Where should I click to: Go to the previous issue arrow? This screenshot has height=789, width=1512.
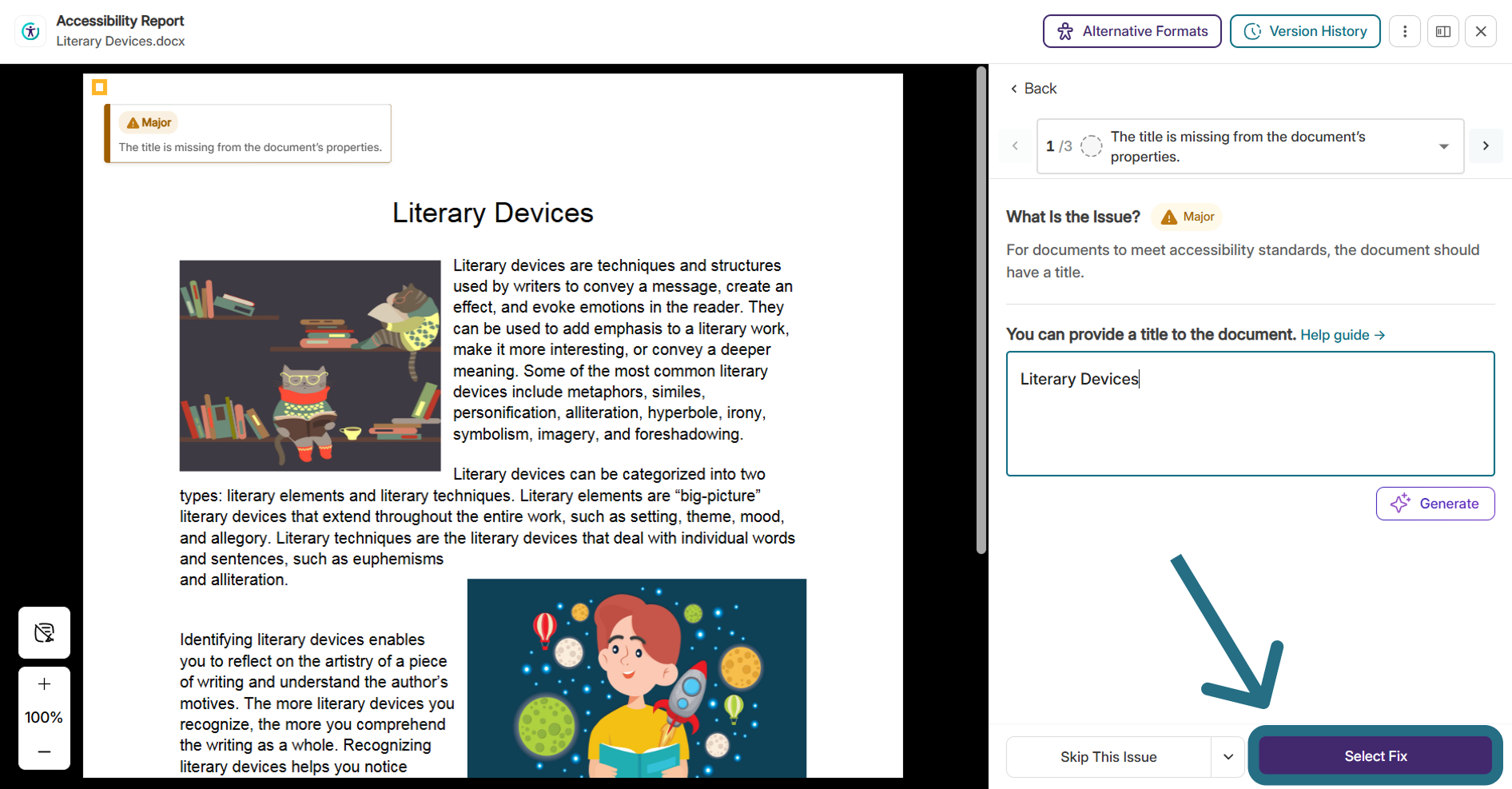tap(1015, 146)
